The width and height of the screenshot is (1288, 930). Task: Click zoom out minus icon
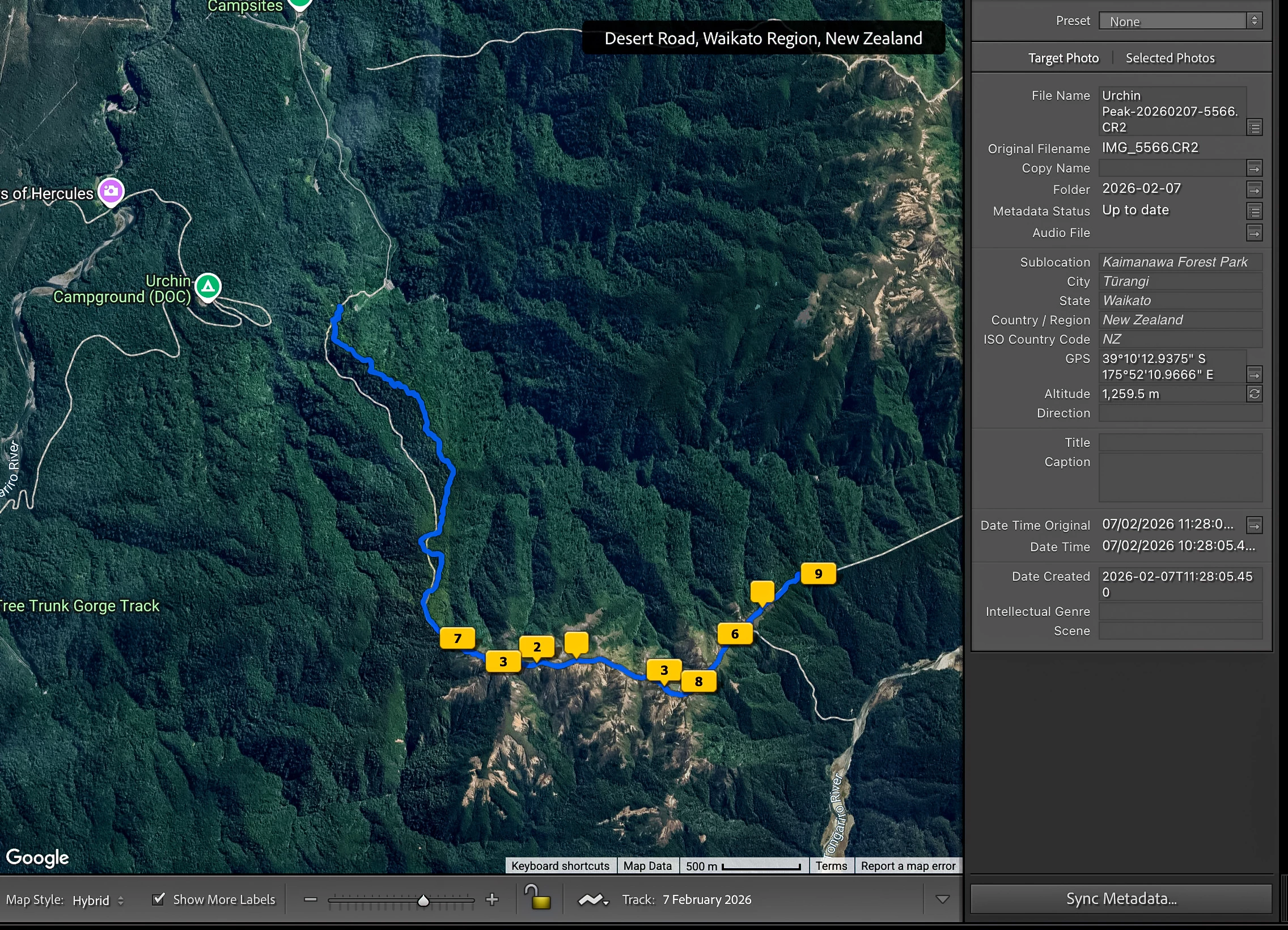click(310, 899)
